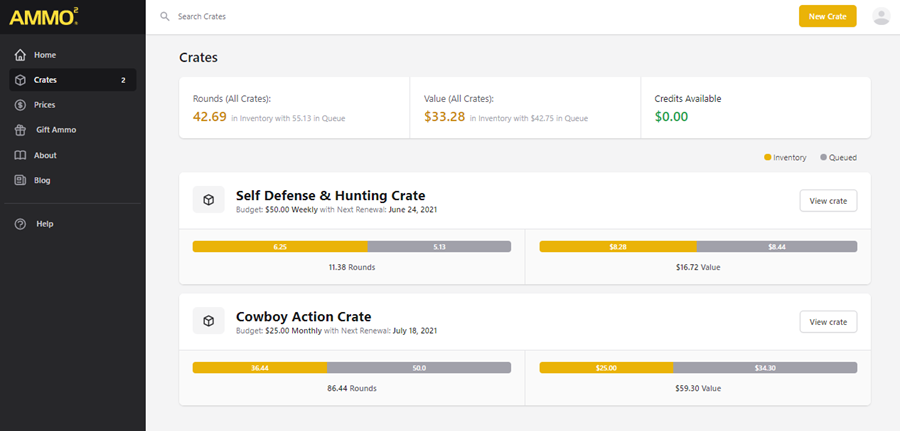Screen dimensions: 900x431
Task: Click the $8.44 queued value bar
Action: pos(776,246)
